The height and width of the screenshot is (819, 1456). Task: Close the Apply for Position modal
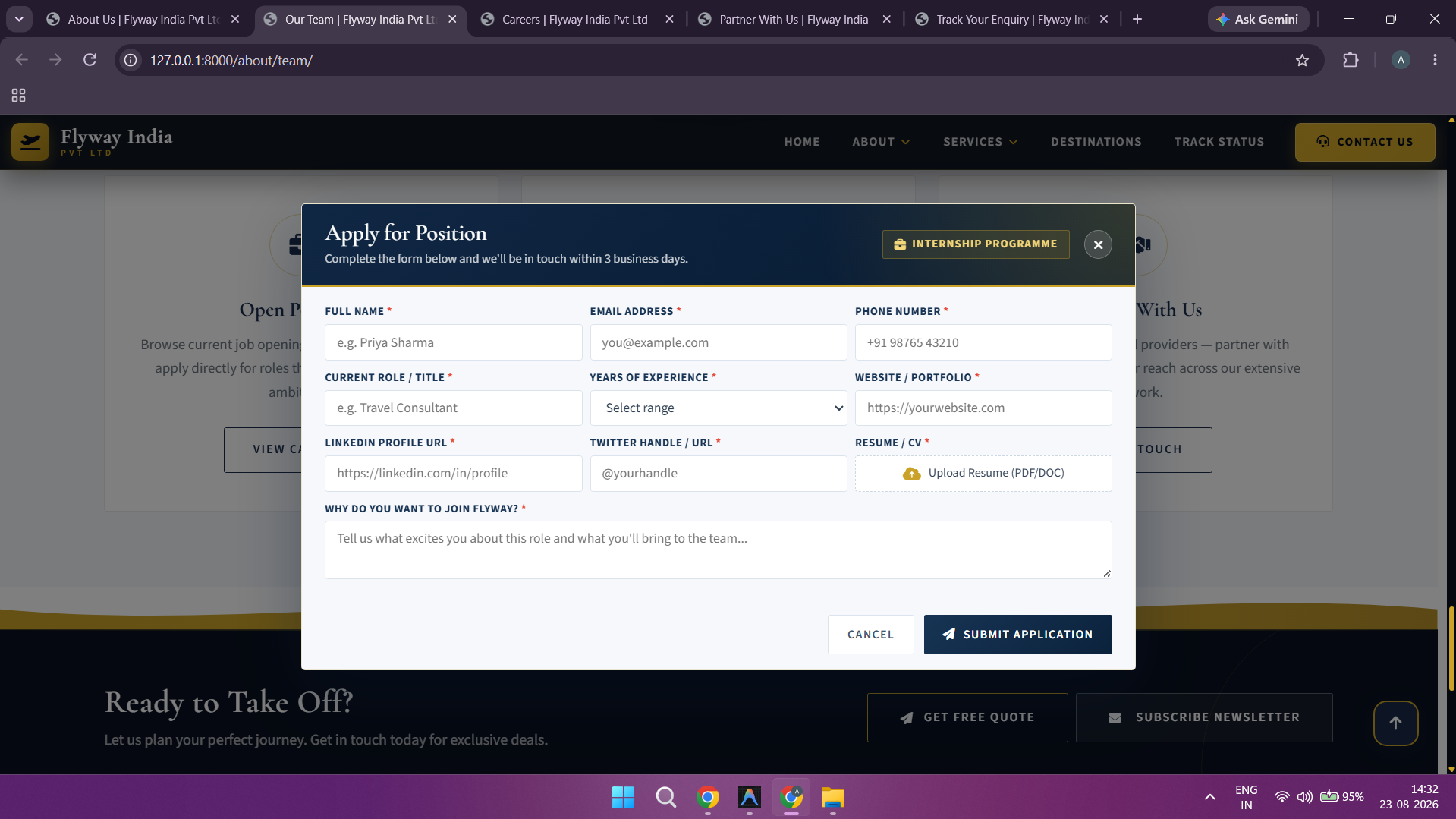coord(1098,244)
